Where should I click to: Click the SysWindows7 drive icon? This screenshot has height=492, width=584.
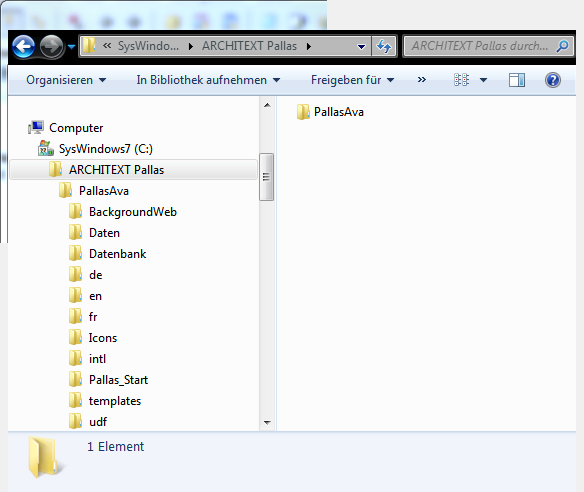click(x=46, y=148)
